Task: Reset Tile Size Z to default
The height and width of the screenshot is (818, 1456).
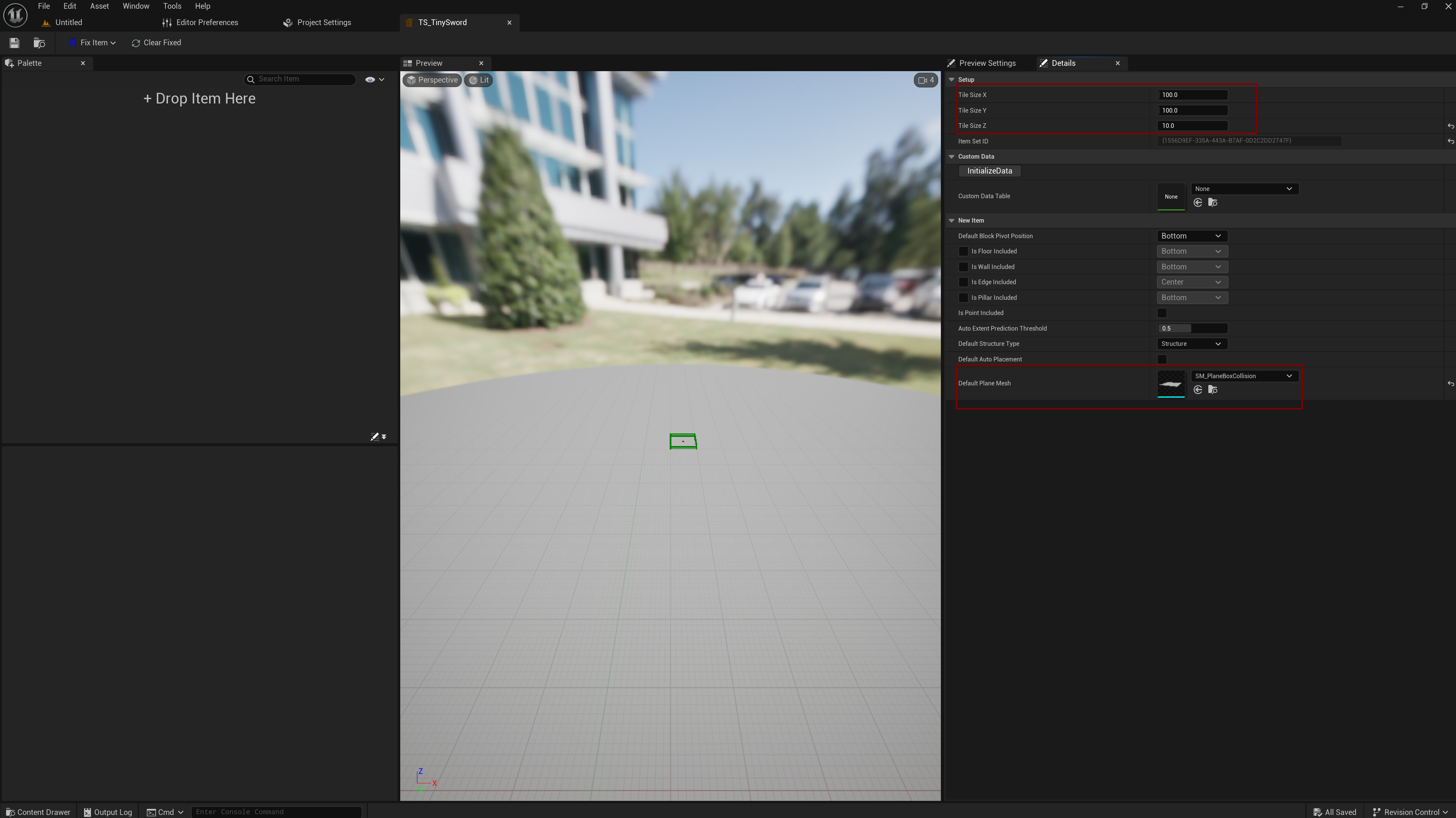Action: coord(1450,126)
